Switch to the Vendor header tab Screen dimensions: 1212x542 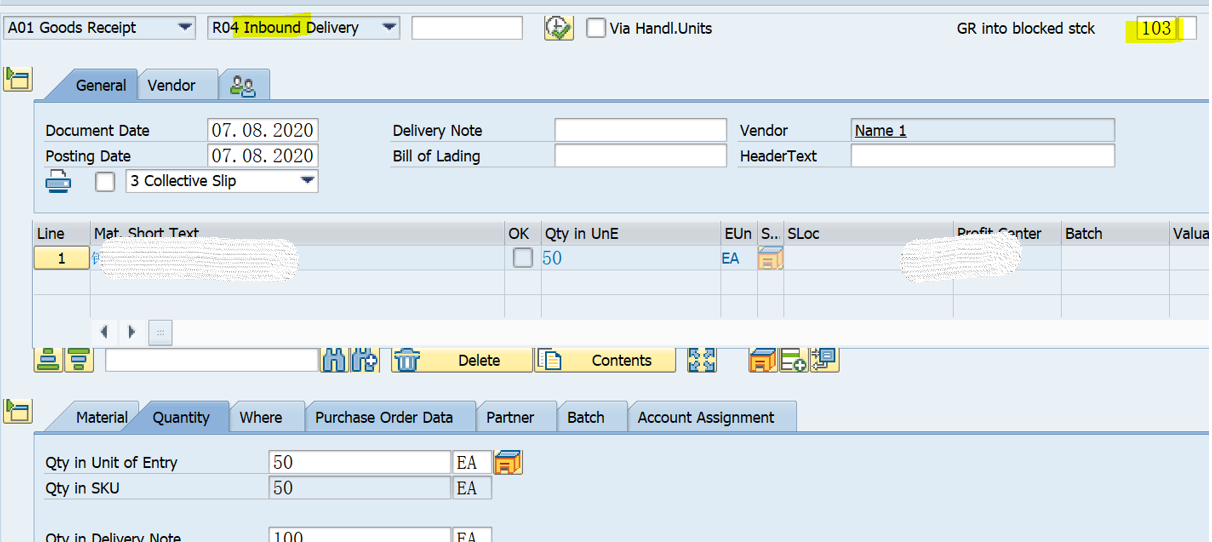click(x=171, y=85)
